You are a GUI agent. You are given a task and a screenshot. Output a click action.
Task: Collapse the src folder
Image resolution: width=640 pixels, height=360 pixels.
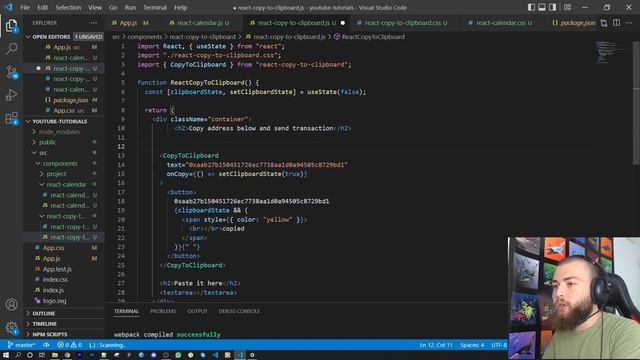click(x=64, y=153)
